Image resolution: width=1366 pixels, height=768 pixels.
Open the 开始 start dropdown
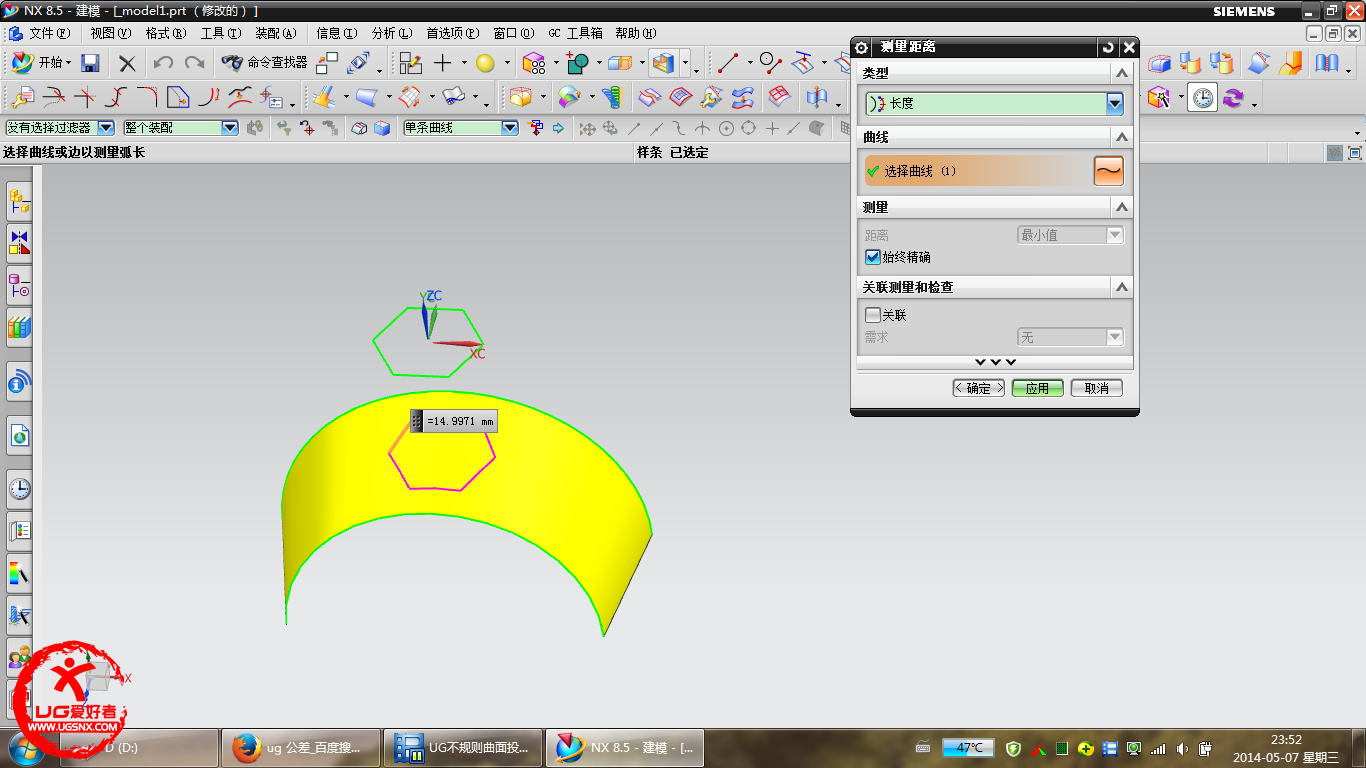[41, 63]
